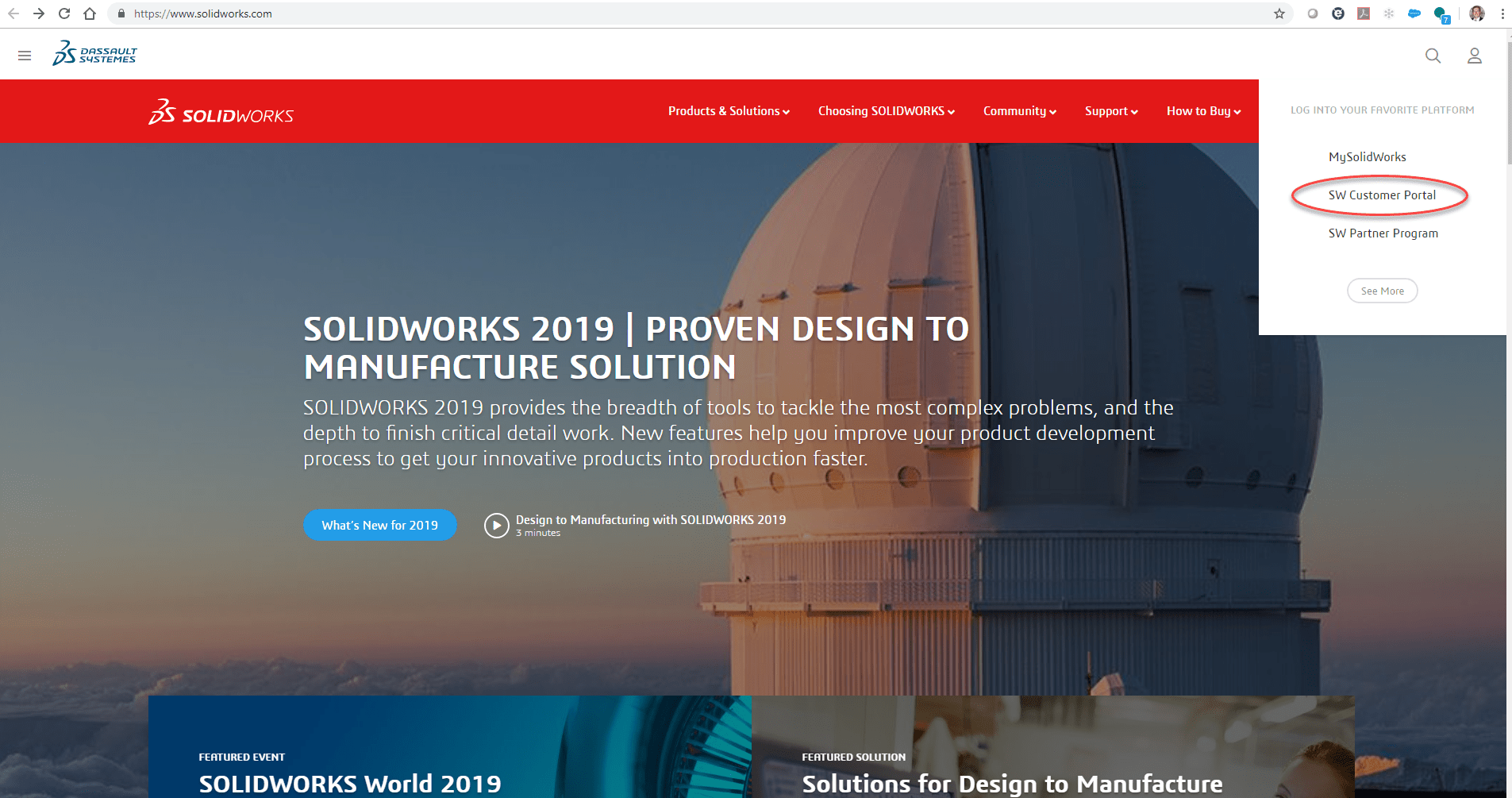
Task: Click What's New for 2019 button
Action: pyautogui.click(x=380, y=525)
